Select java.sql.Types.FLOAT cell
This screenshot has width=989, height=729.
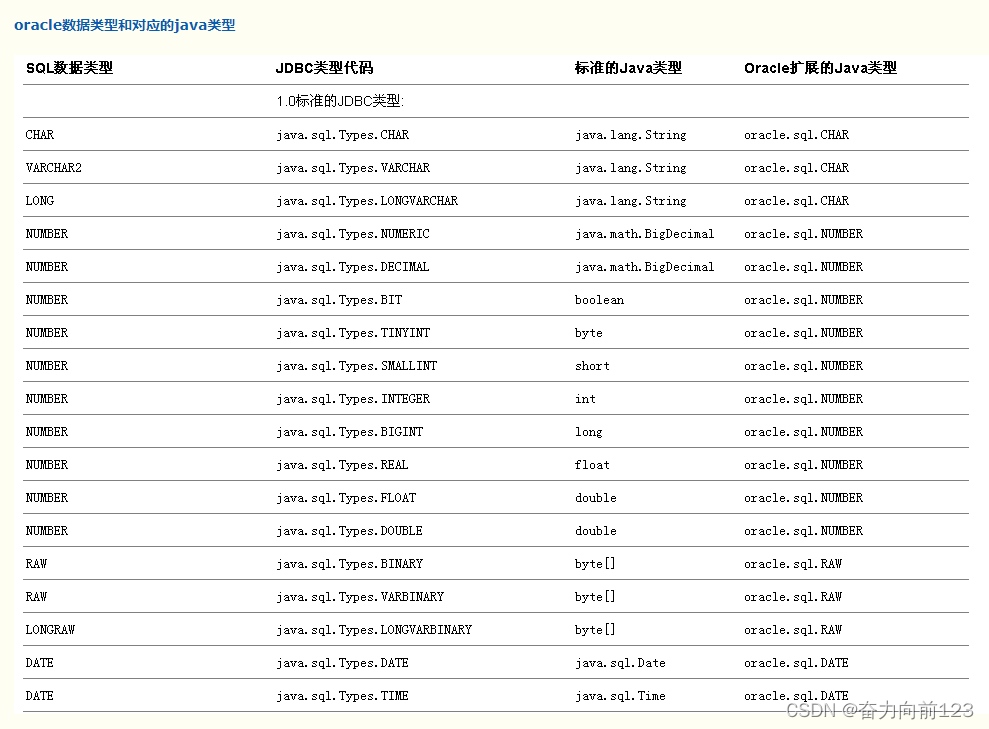click(346, 498)
